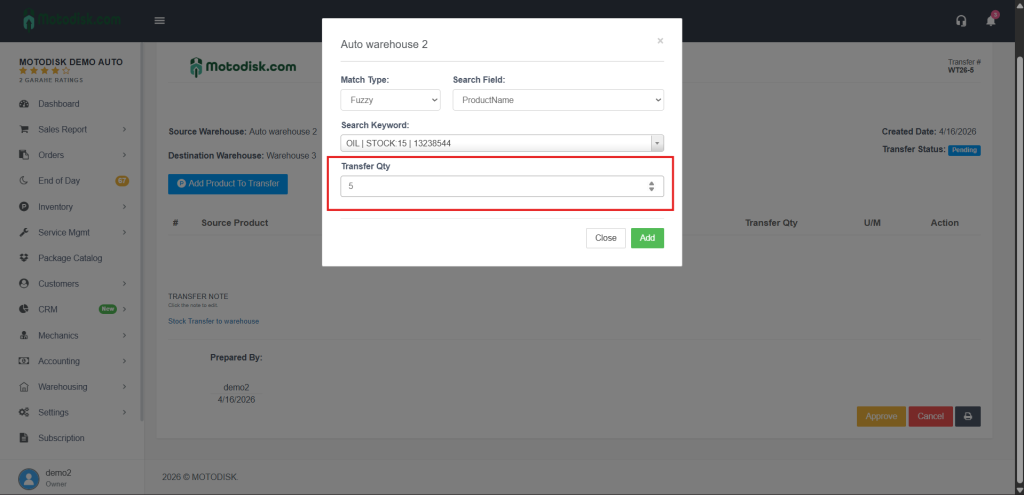Open Package Catalog in the sidebar
1024x495 pixels.
coord(70,258)
